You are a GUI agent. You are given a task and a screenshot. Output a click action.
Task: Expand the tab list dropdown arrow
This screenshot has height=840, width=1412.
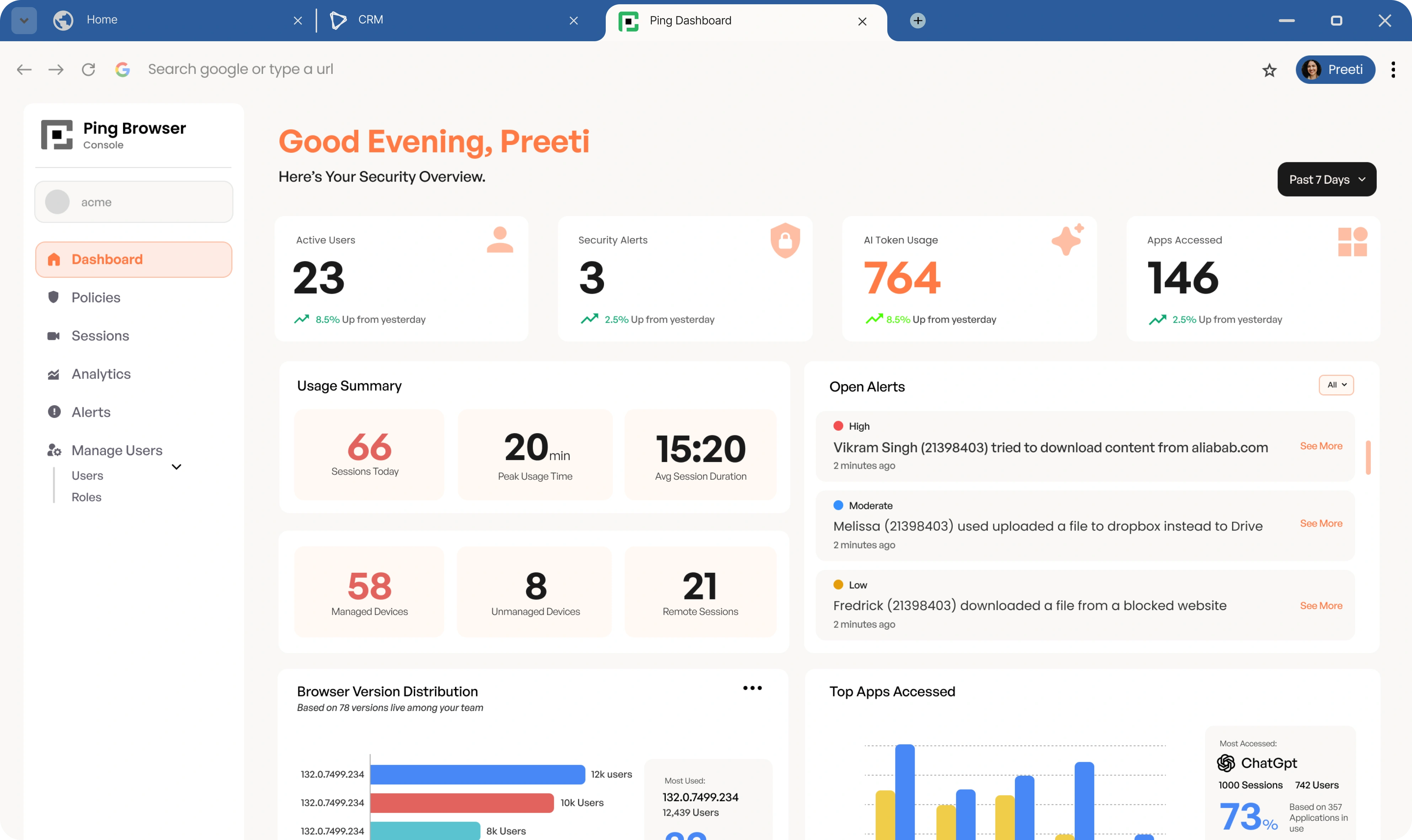click(x=24, y=21)
